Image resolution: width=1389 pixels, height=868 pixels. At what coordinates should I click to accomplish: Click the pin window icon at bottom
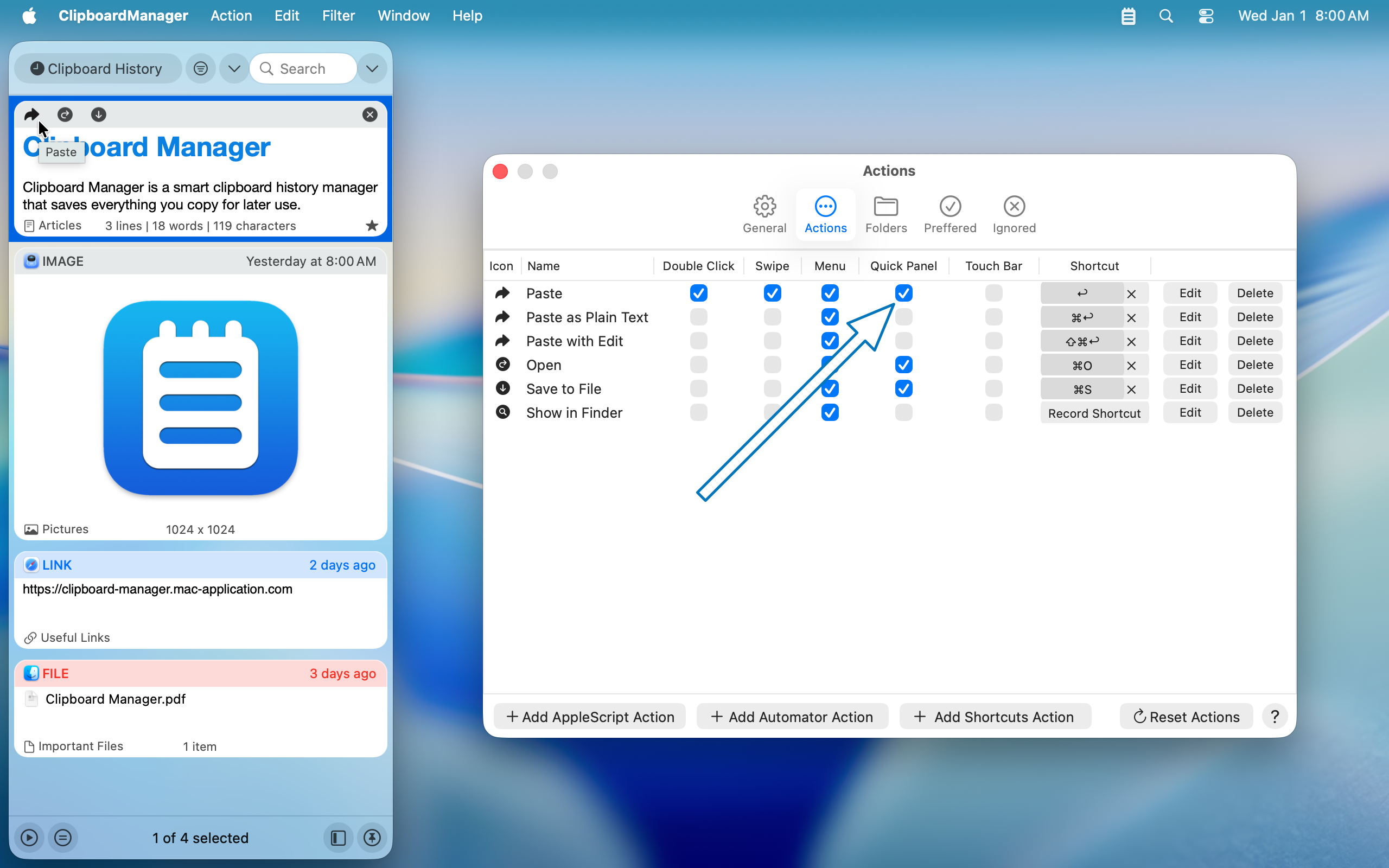coord(372,838)
